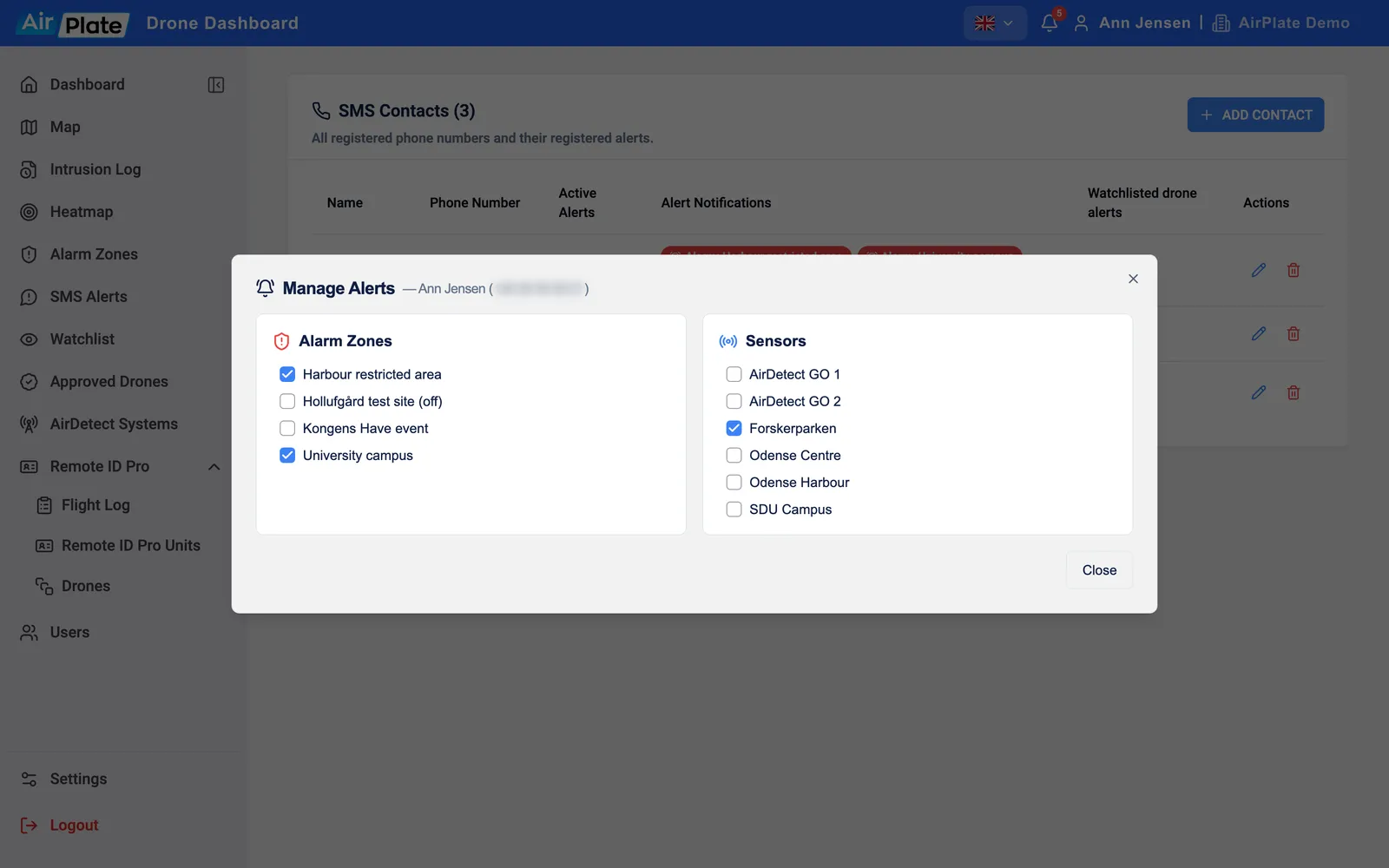
Task: Enable SDU Campus sensor checkbox
Action: 734,509
